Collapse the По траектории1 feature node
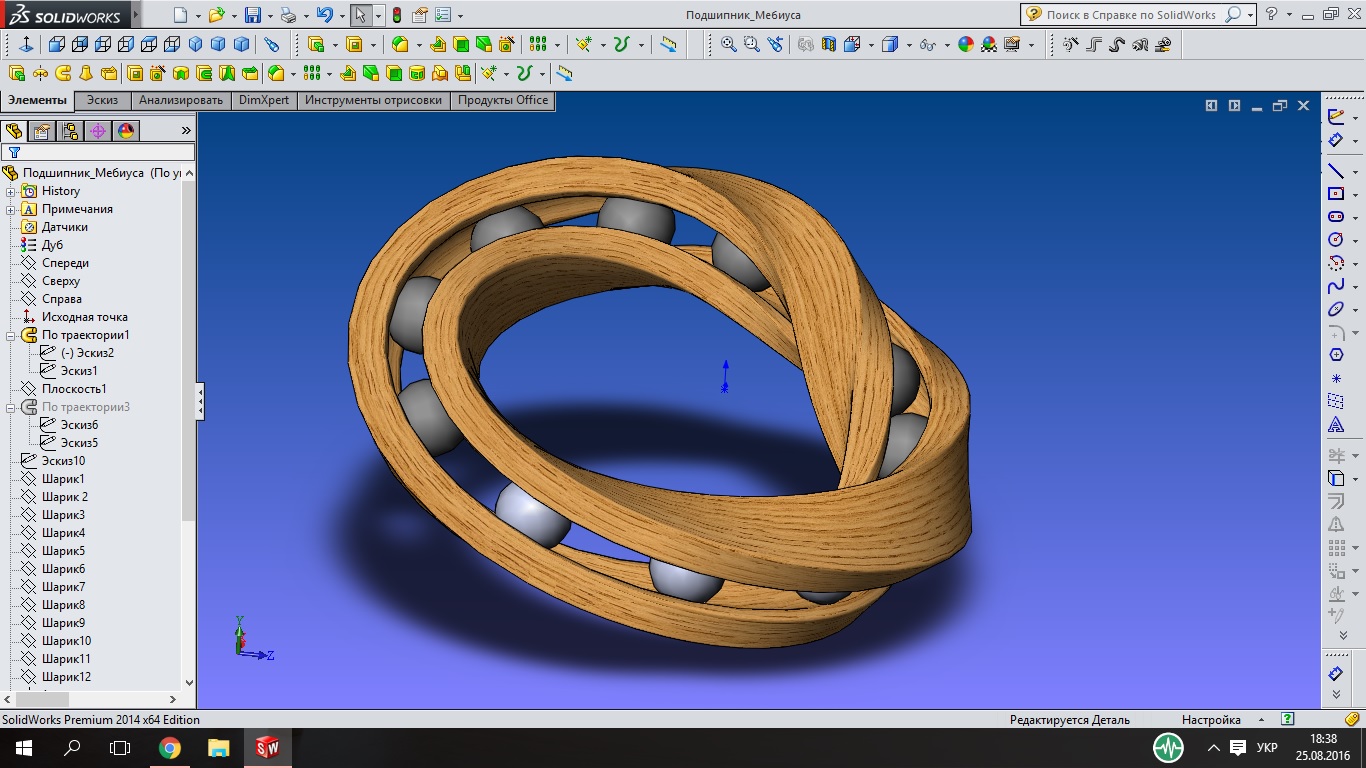Image resolution: width=1366 pixels, height=768 pixels. 11,335
